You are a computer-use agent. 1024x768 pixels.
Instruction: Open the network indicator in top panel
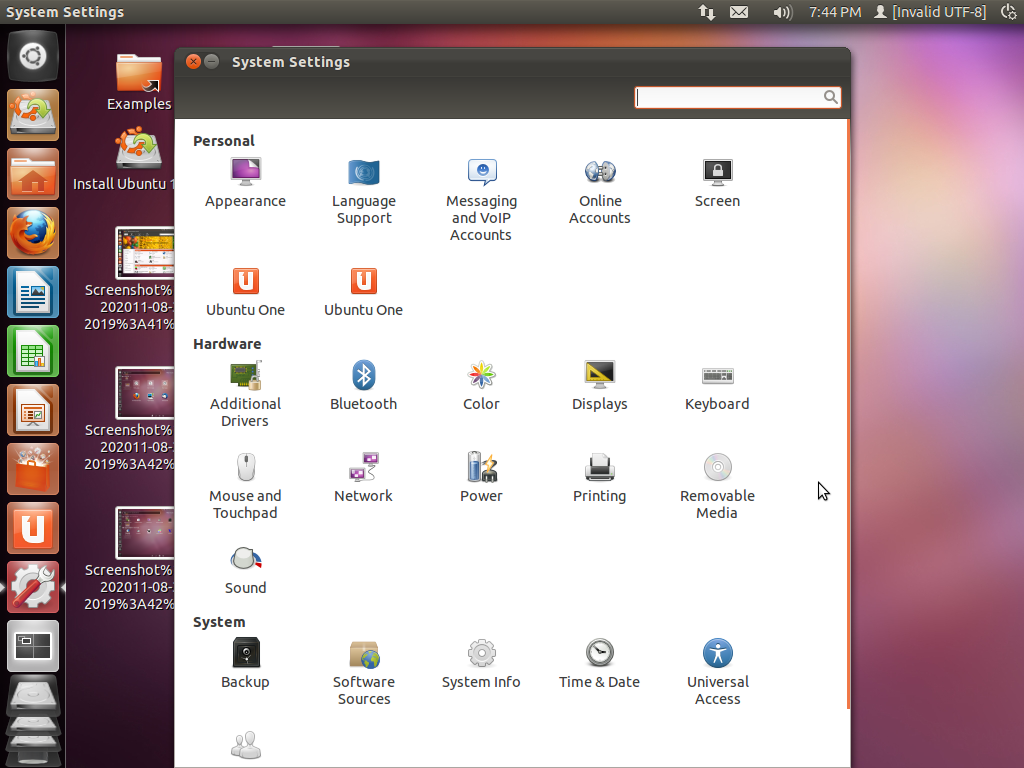(x=707, y=12)
